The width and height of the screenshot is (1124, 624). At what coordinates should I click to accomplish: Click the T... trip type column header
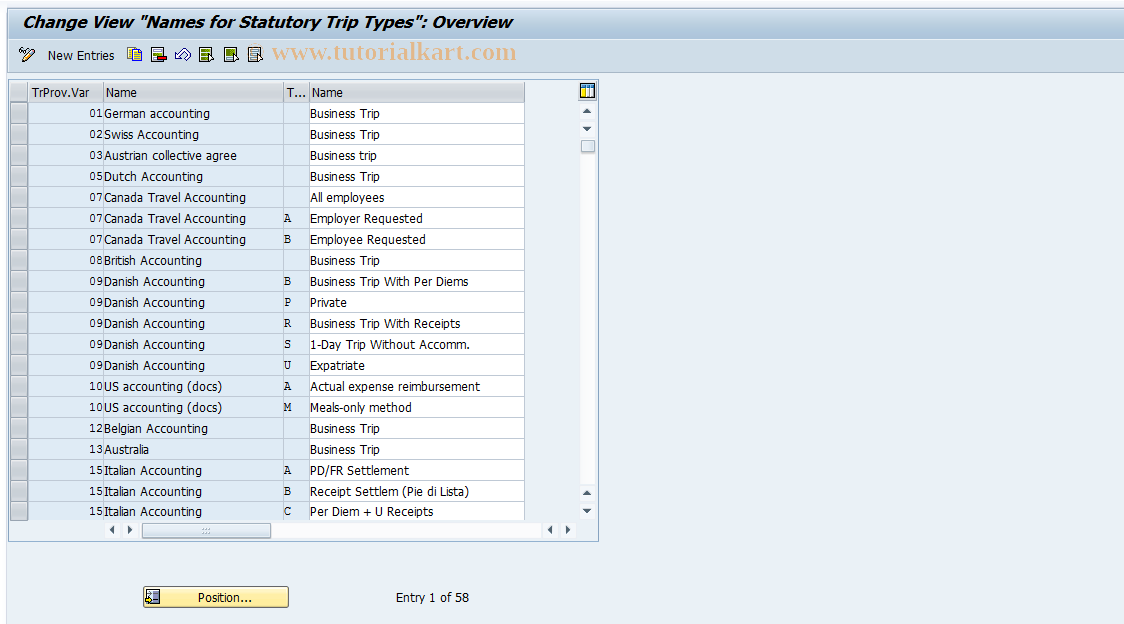(296, 93)
